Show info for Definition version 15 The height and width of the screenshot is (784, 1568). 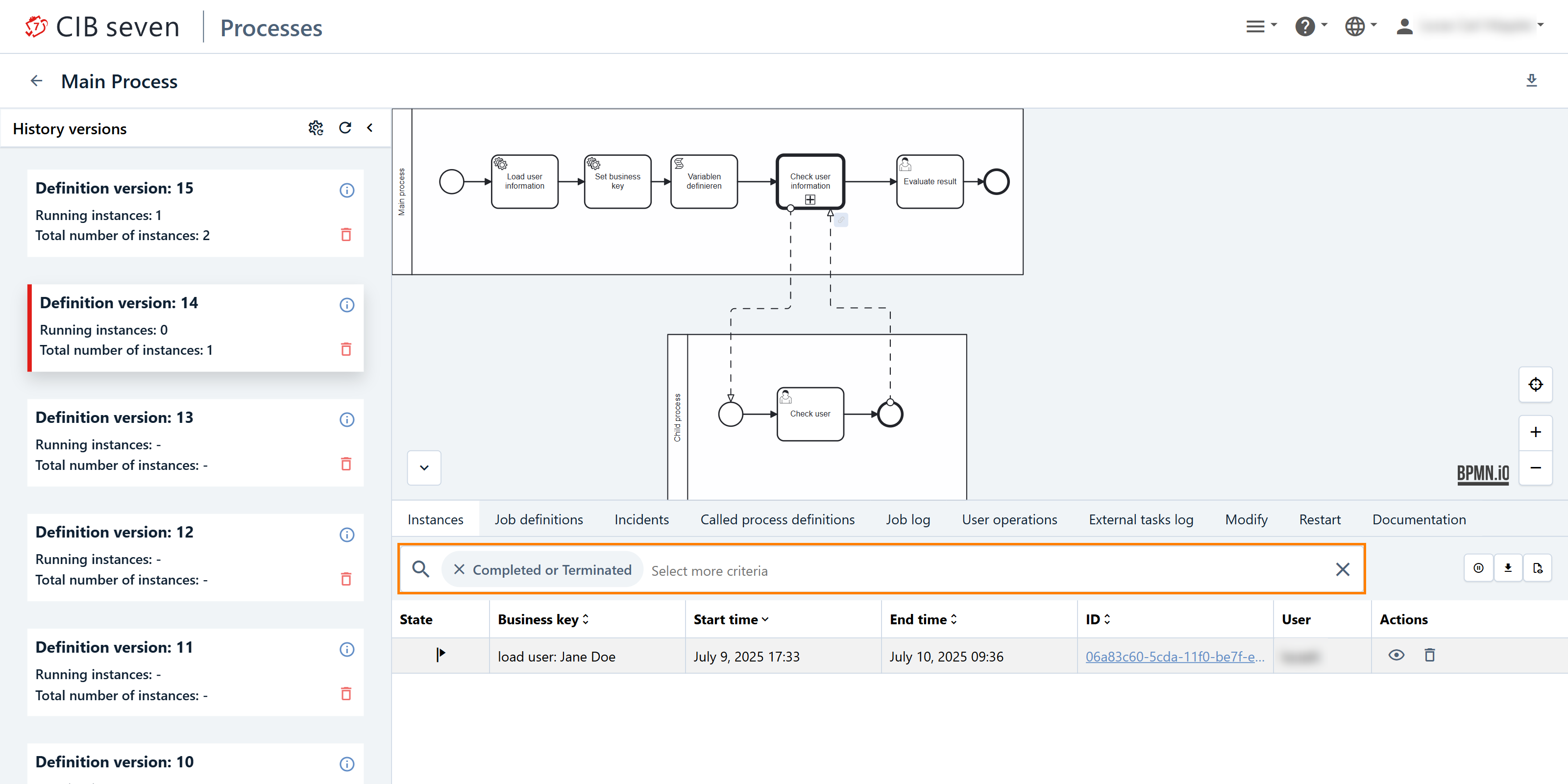click(346, 190)
